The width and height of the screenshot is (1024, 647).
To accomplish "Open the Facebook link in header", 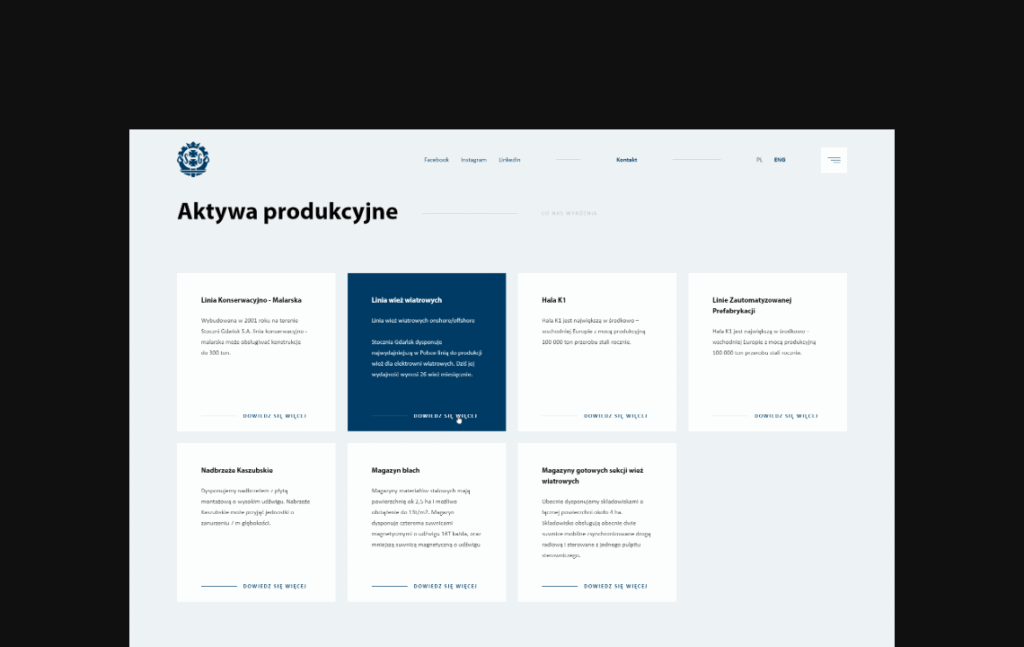I will (436, 160).
